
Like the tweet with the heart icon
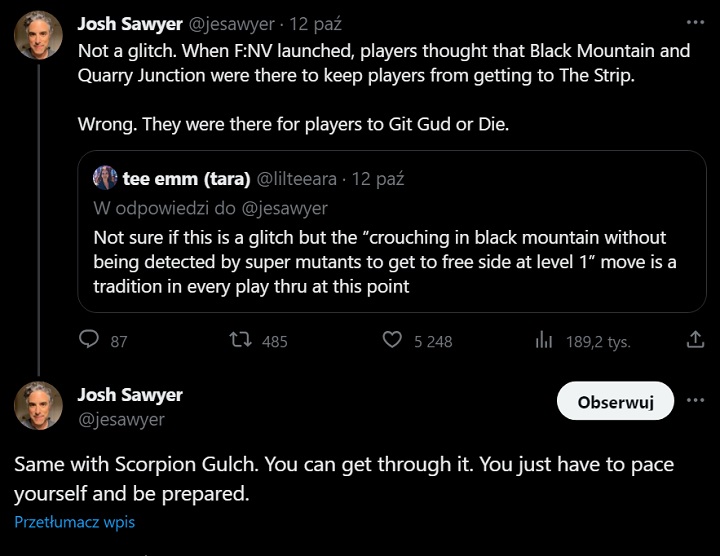(x=392, y=340)
